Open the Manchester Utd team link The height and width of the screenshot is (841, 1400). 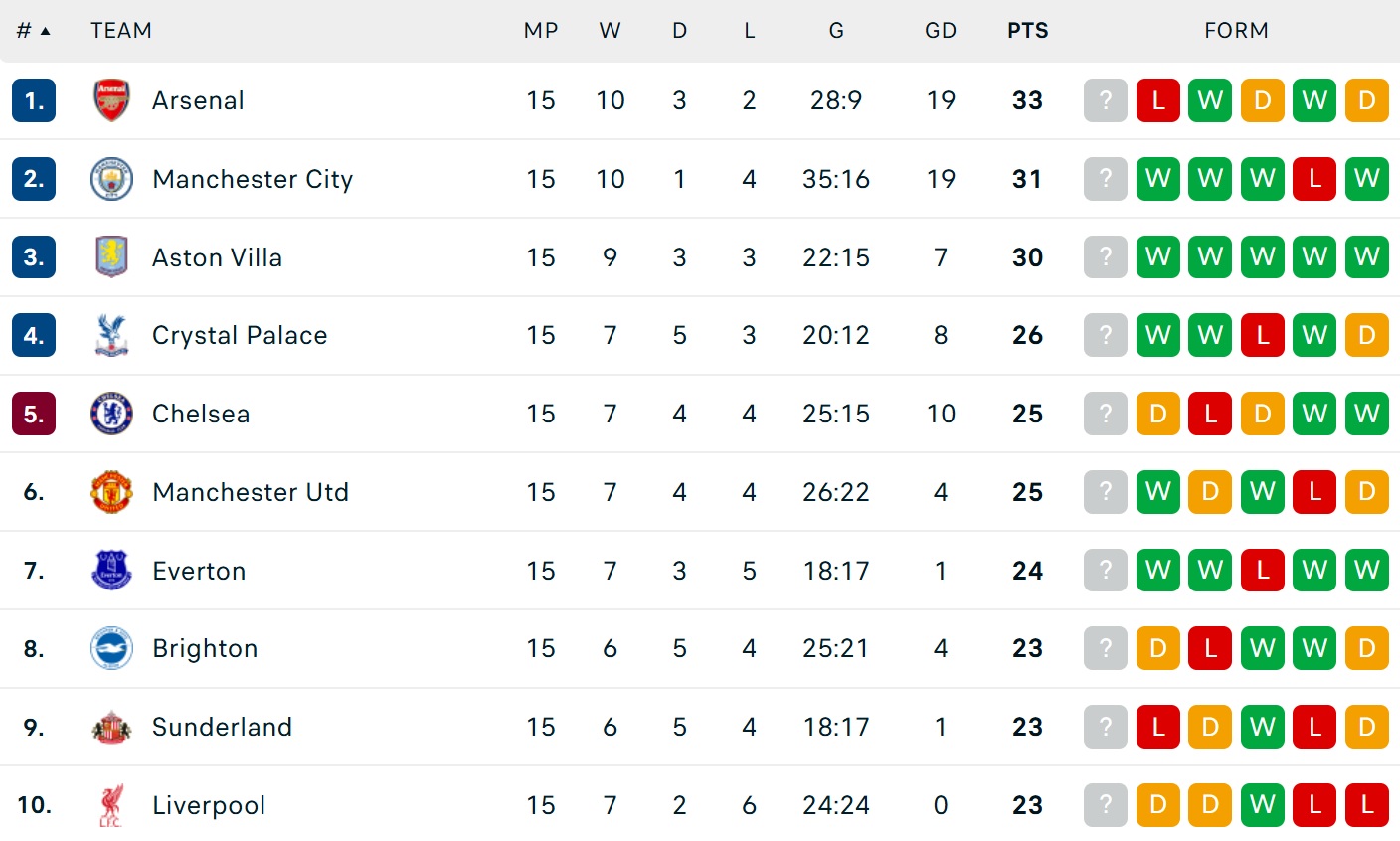[x=251, y=492]
